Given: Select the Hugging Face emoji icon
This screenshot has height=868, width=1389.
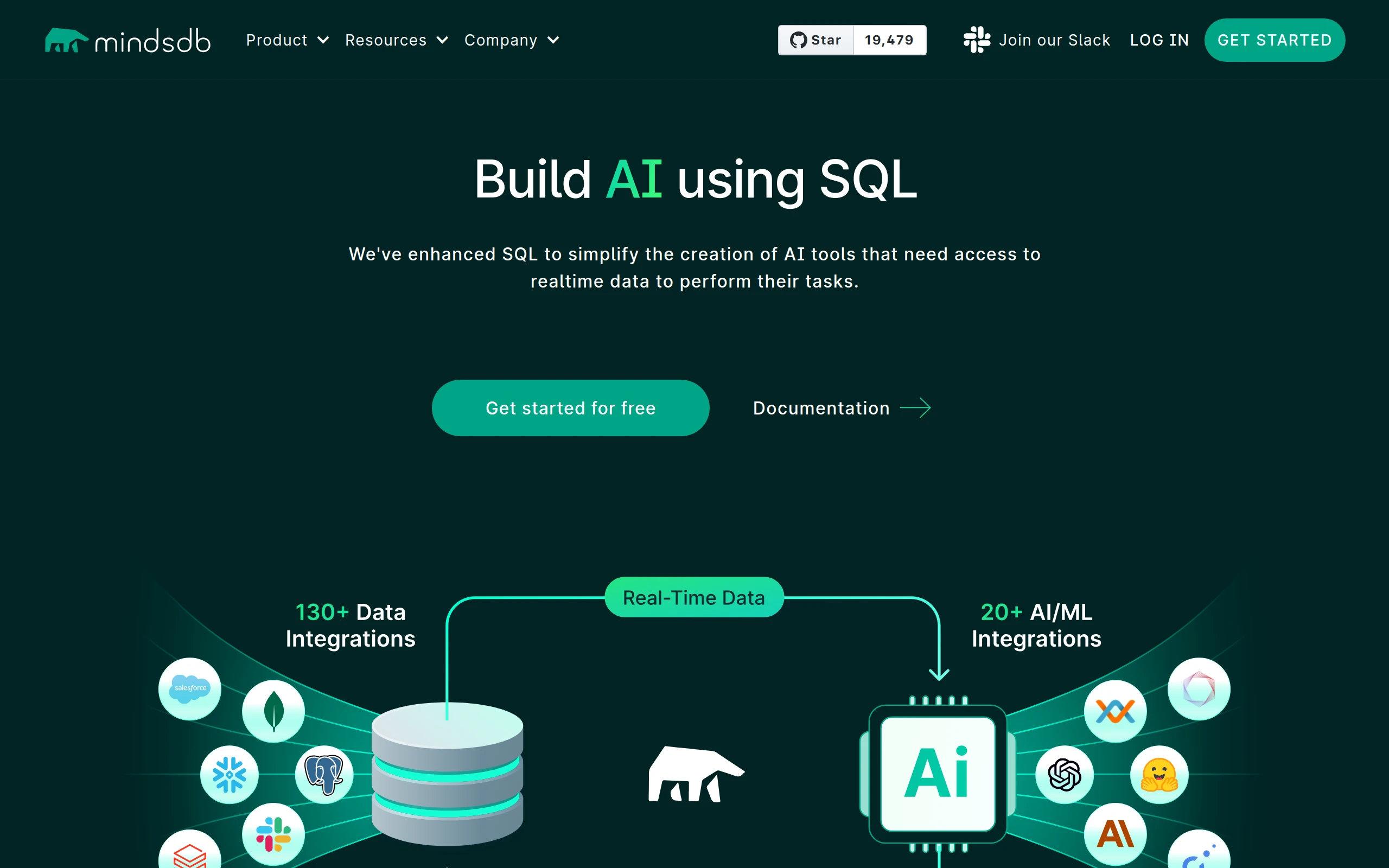Looking at the screenshot, I should 1159,775.
